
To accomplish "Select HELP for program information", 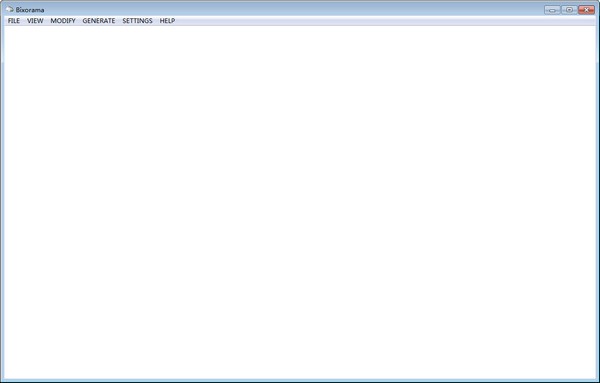I will tap(167, 21).
